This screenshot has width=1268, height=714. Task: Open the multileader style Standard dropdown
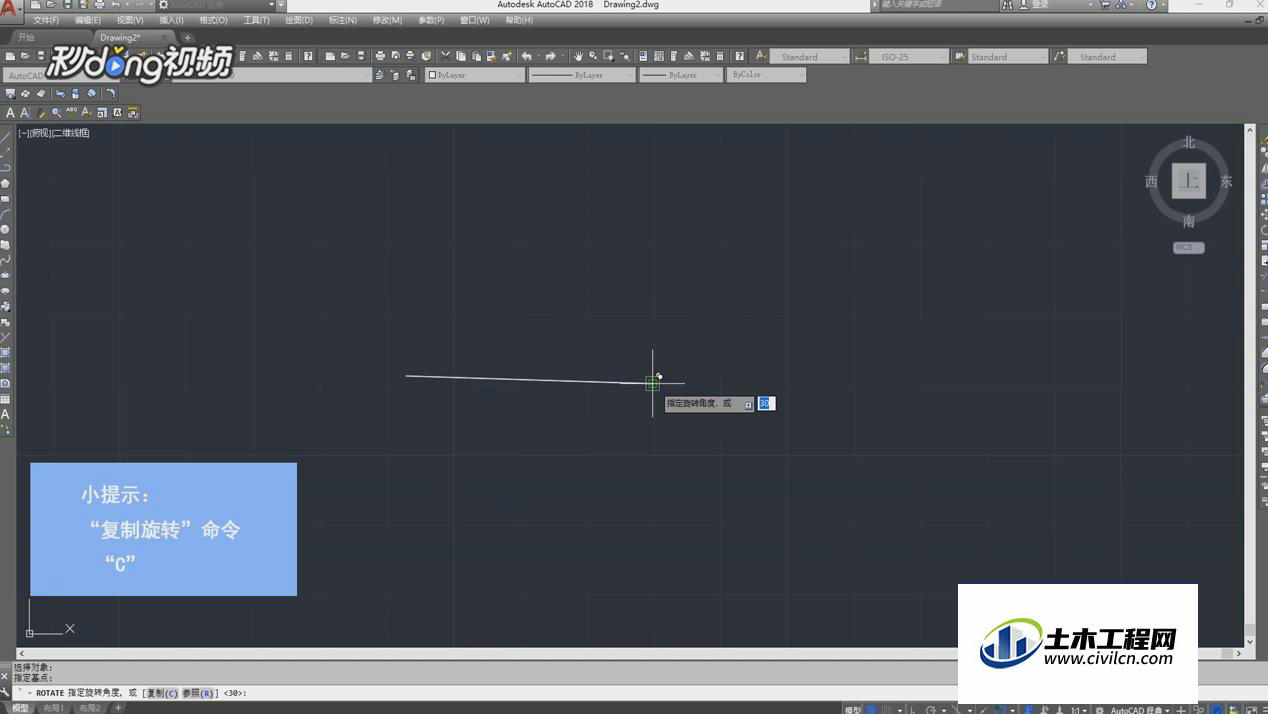[x=1106, y=57]
